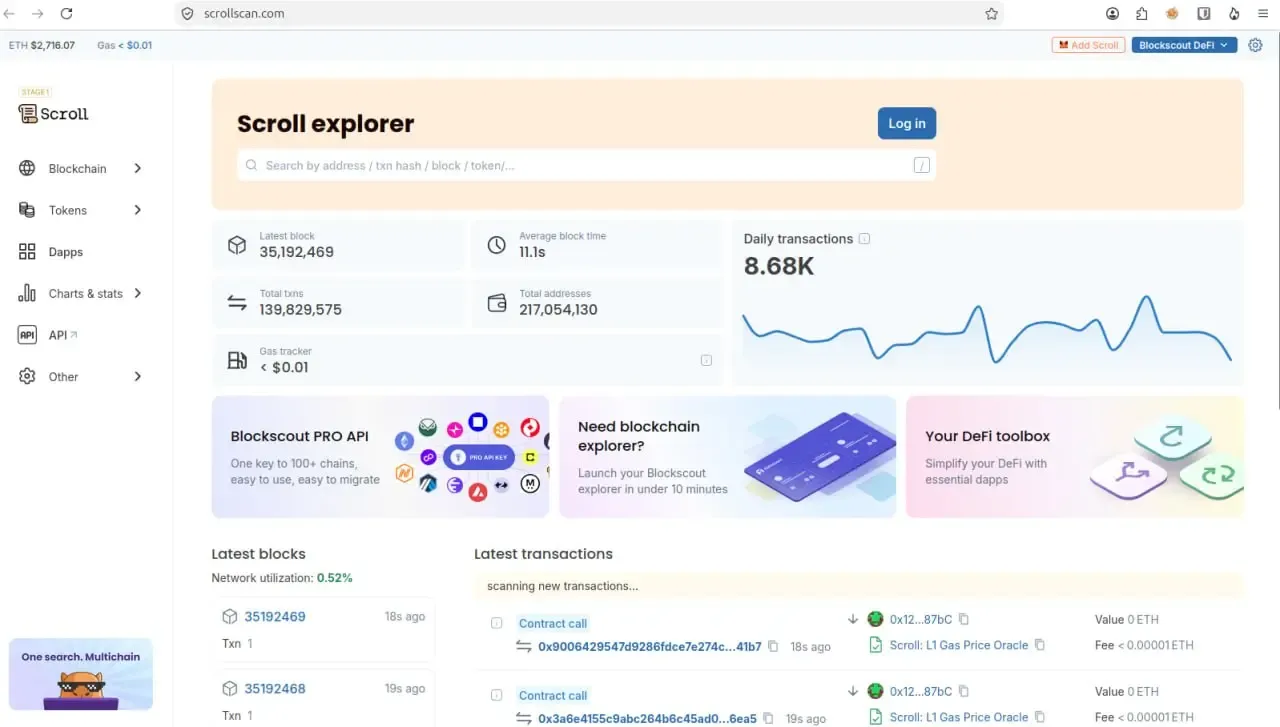Click the Average block time 11.1s value
The height and width of the screenshot is (727, 1280).
[532, 252]
